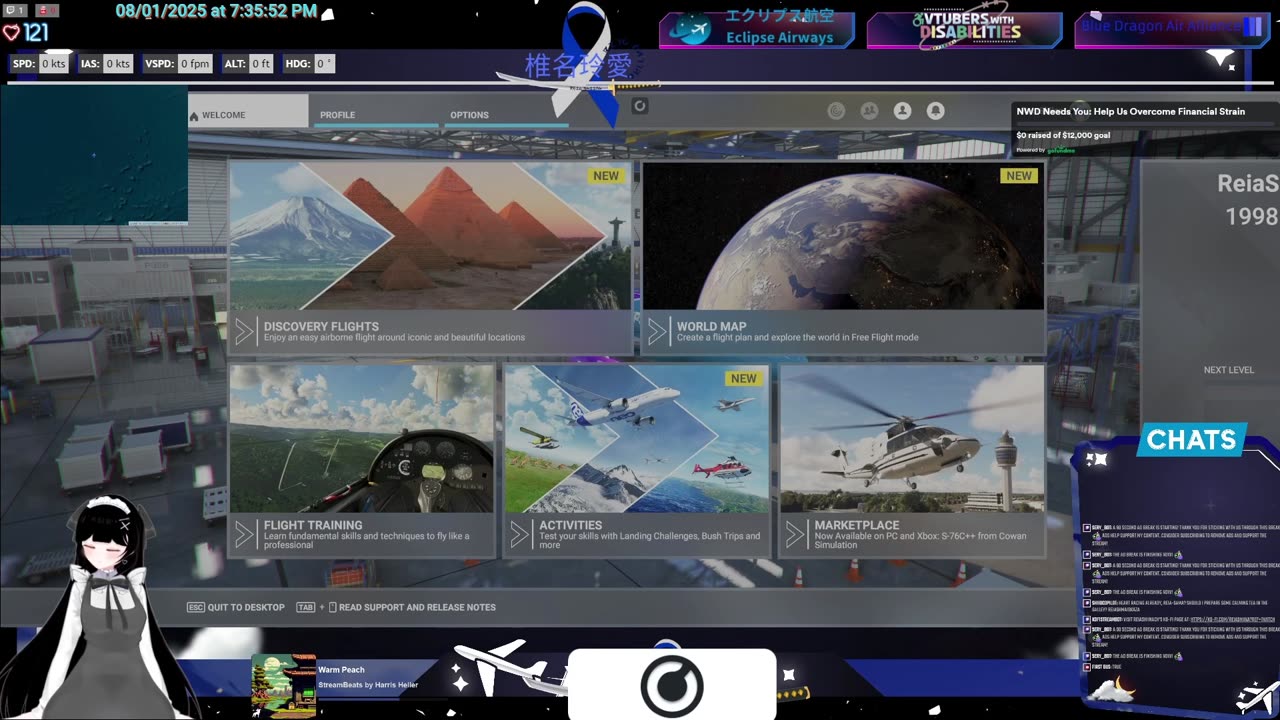Click the date and time stamp

[x=216, y=12]
